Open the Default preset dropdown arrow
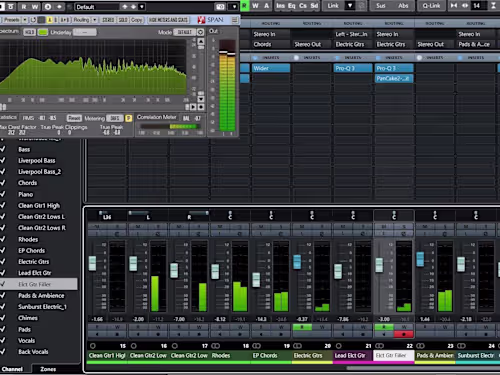Image resolution: width=500 pixels, height=375 pixels. tap(142, 7)
